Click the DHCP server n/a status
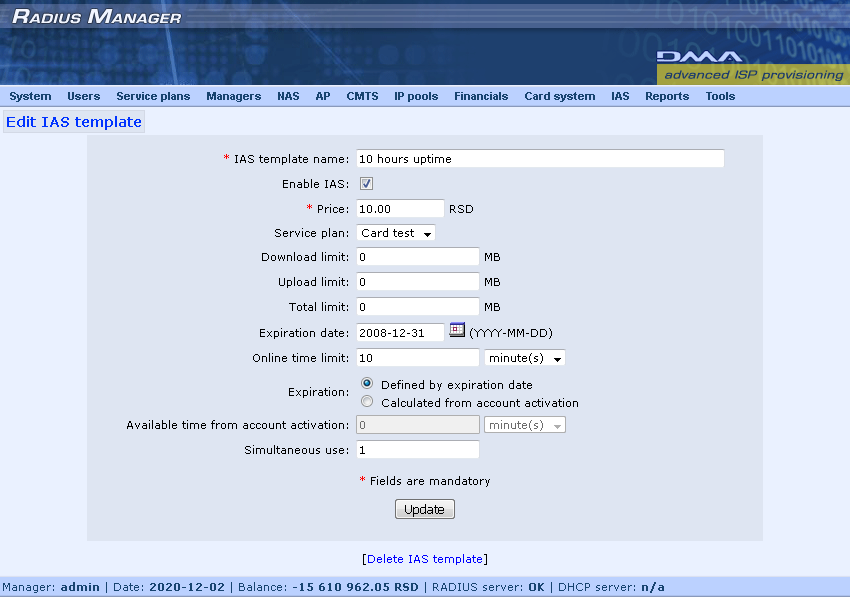The width and height of the screenshot is (850, 597). point(611,587)
